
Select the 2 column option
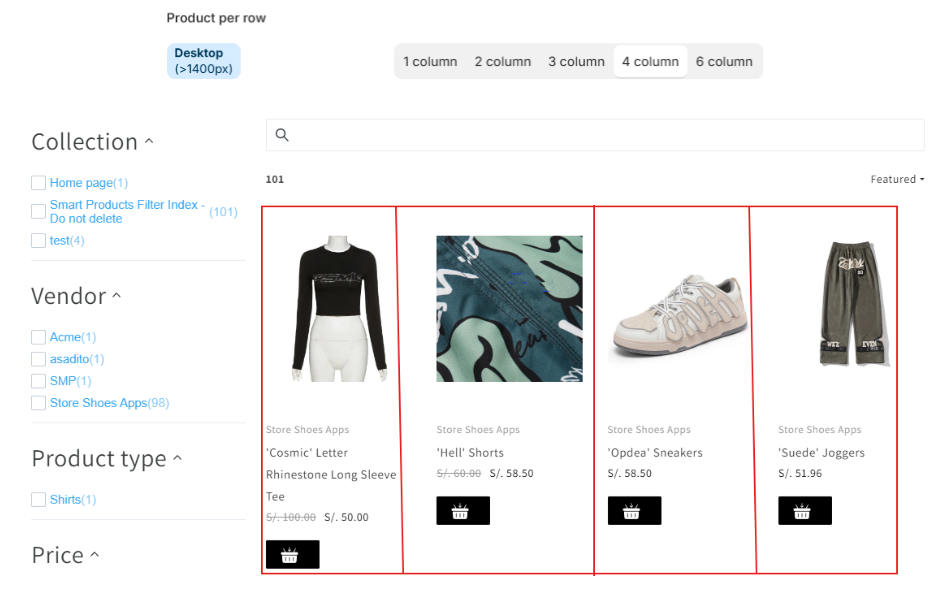(x=502, y=62)
